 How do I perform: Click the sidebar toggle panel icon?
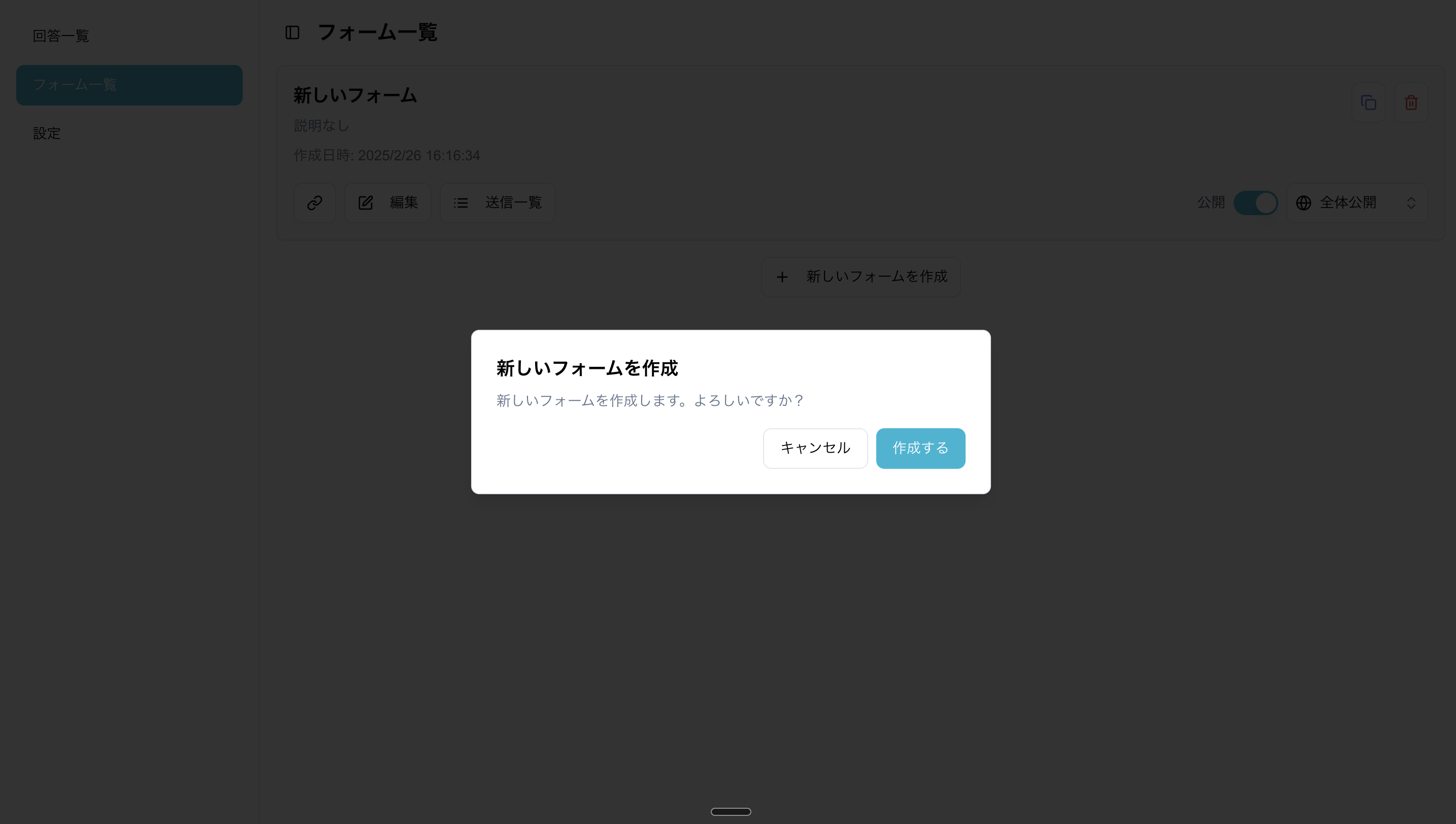(x=292, y=32)
